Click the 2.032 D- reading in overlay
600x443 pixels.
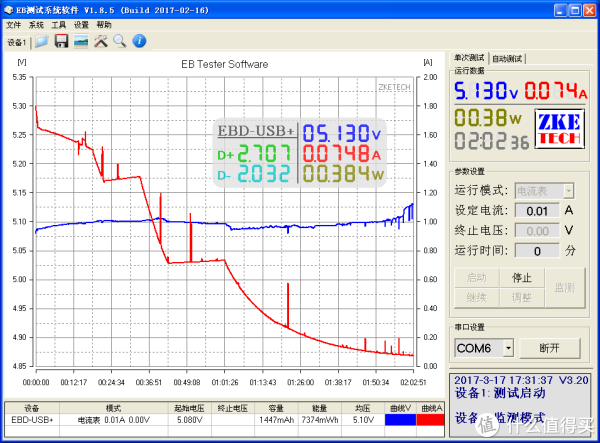click(264, 174)
